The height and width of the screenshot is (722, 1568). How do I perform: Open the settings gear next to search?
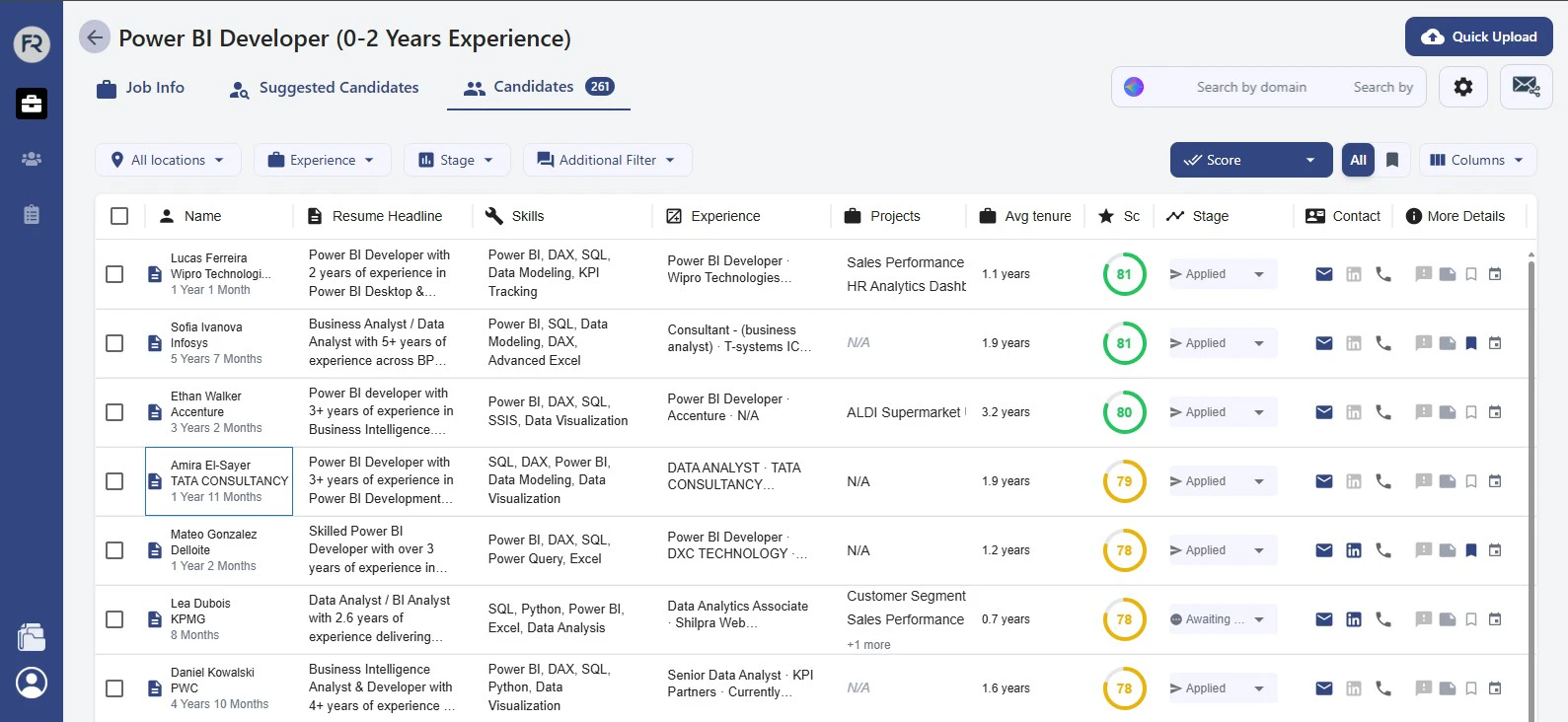tap(1462, 87)
